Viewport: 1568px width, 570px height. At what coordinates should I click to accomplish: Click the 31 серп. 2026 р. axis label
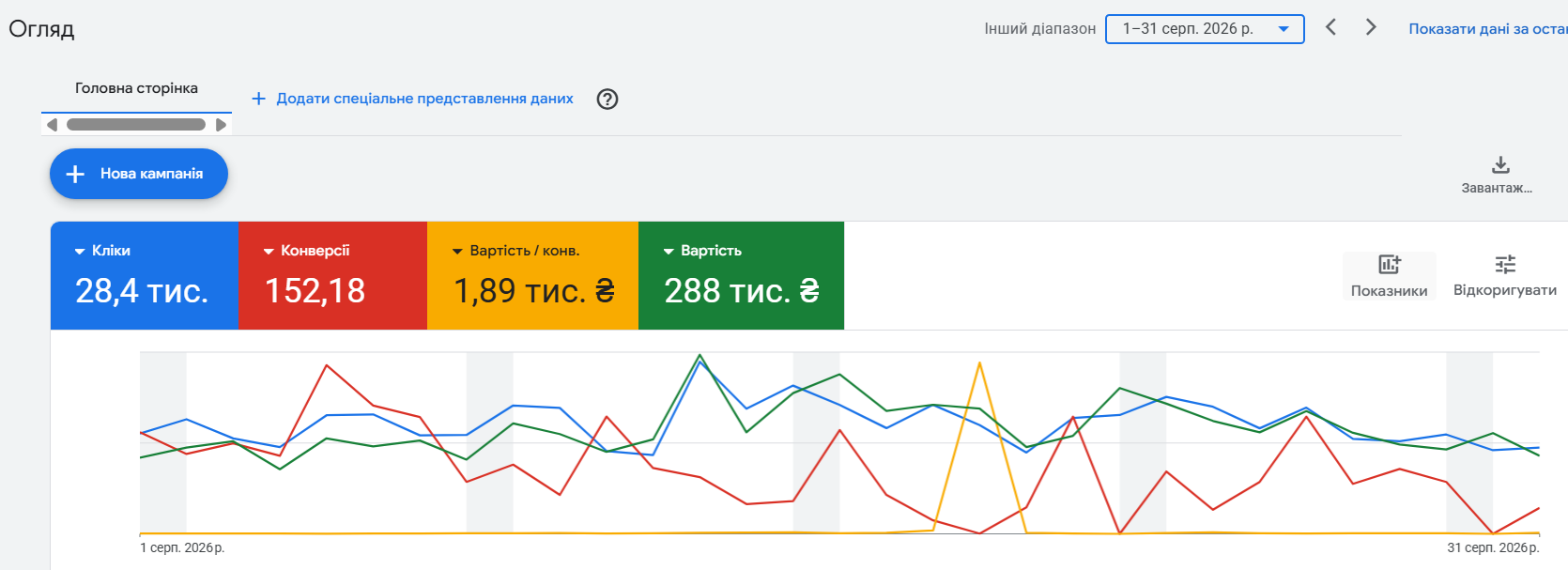[x=1493, y=547]
